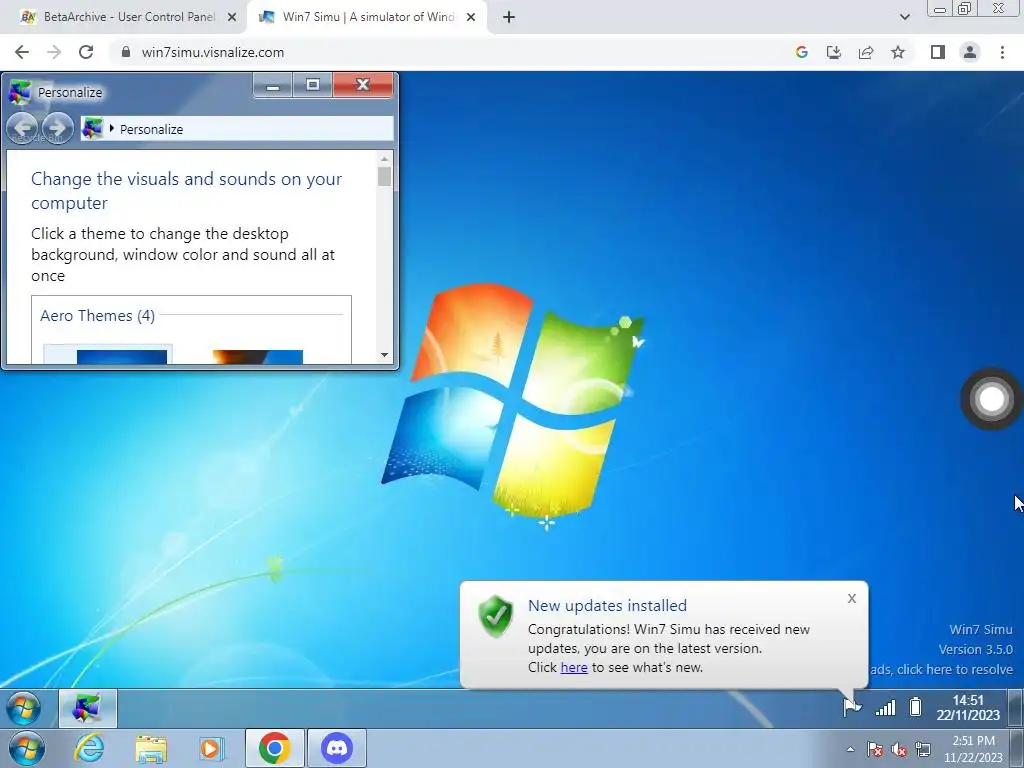This screenshot has height=768, width=1024.
Task: Click the Chrome back arrow button
Action: click(22, 52)
